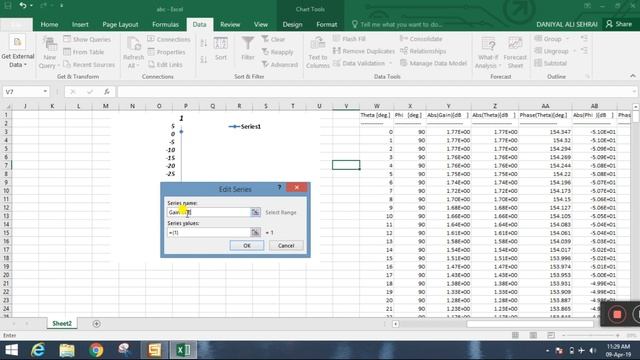Click the Connections button
This screenshot has height=360, width=640.
(x=169, y=39)
